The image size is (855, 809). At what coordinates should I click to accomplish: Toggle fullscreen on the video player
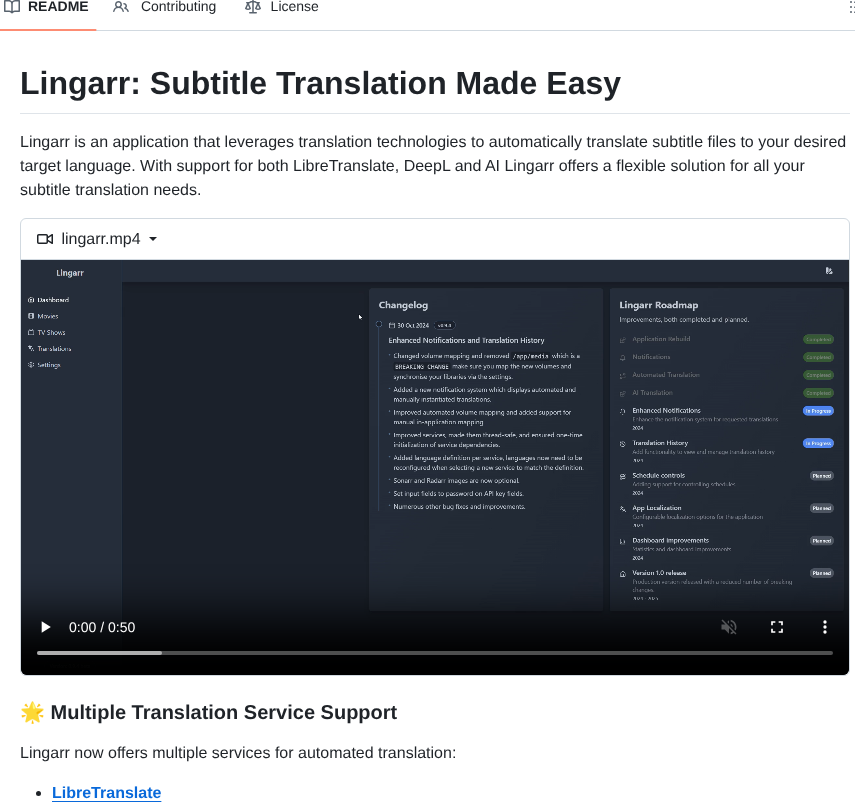click(777, 627)
